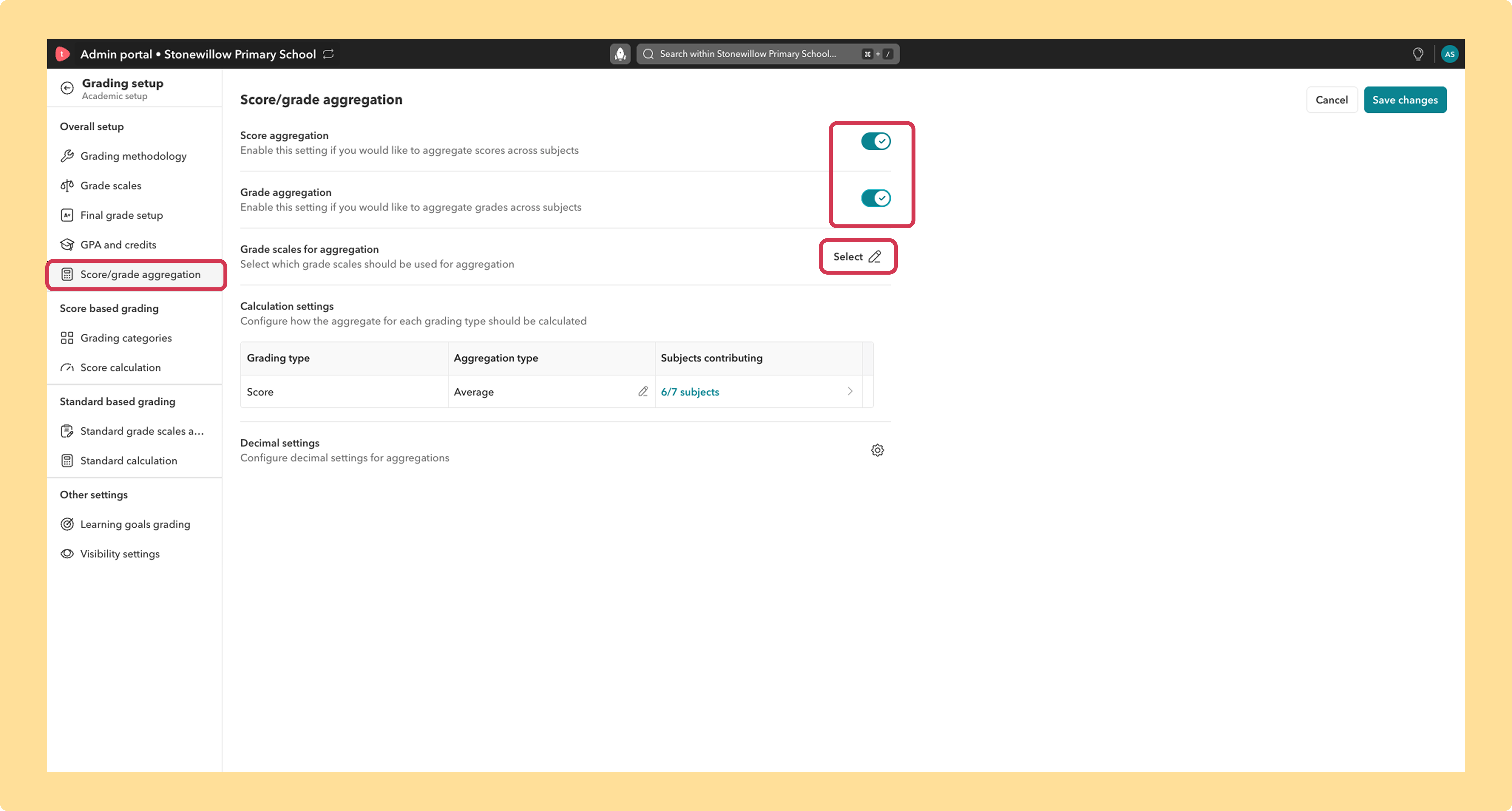Click the Average aggregation type cell
The height and width of the screenshot is (811, 1512).
pos(551,391)
